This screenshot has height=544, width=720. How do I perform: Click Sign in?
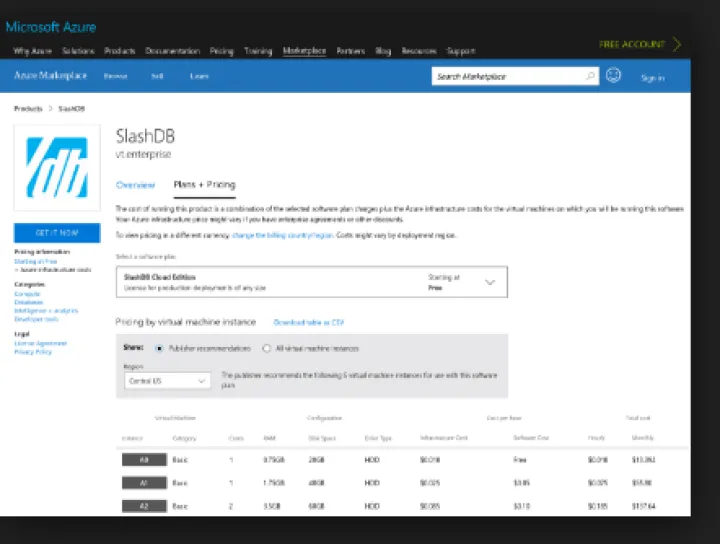point(652,78)
